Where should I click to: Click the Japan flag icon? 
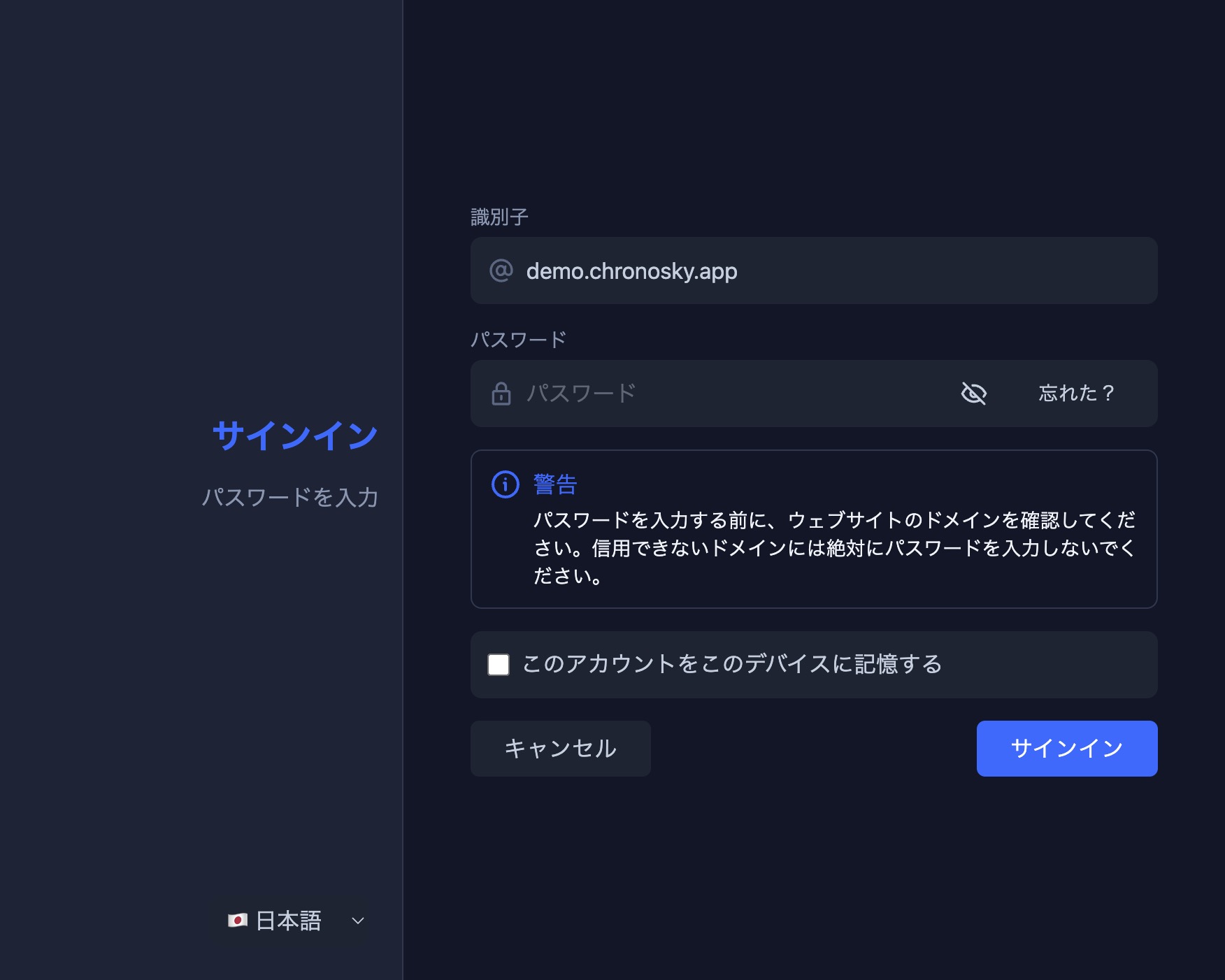pyautogui.click(x=238, y=921)
